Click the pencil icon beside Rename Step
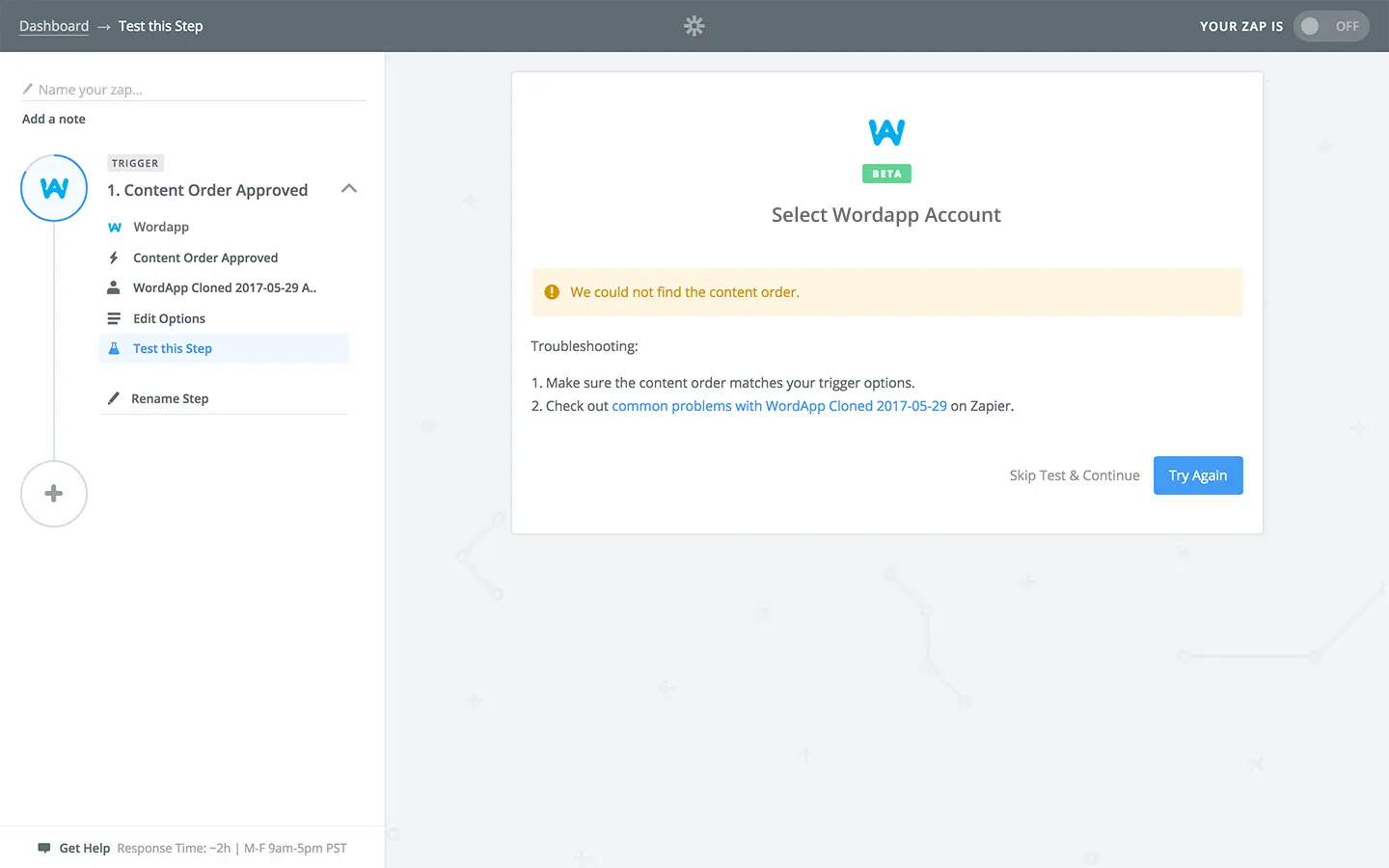 [114, 398]
